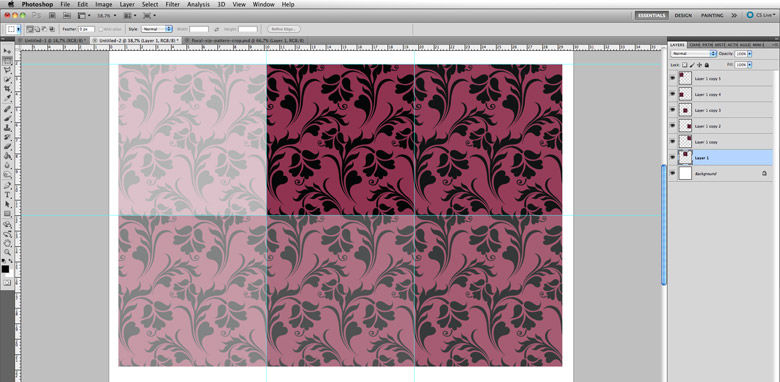780x382 pixels.
Task: Open the Apple menu
Action: [10, 4]
